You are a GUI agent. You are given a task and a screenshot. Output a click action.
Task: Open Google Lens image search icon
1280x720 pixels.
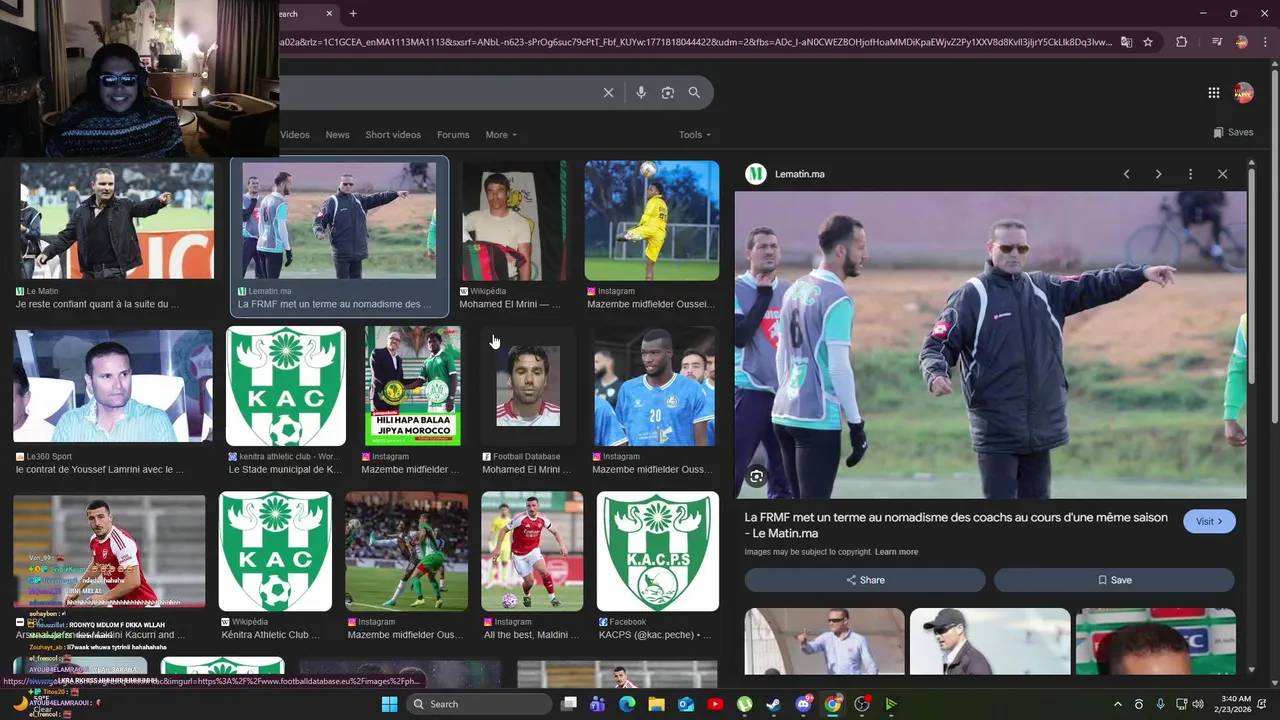coord(668,92)
